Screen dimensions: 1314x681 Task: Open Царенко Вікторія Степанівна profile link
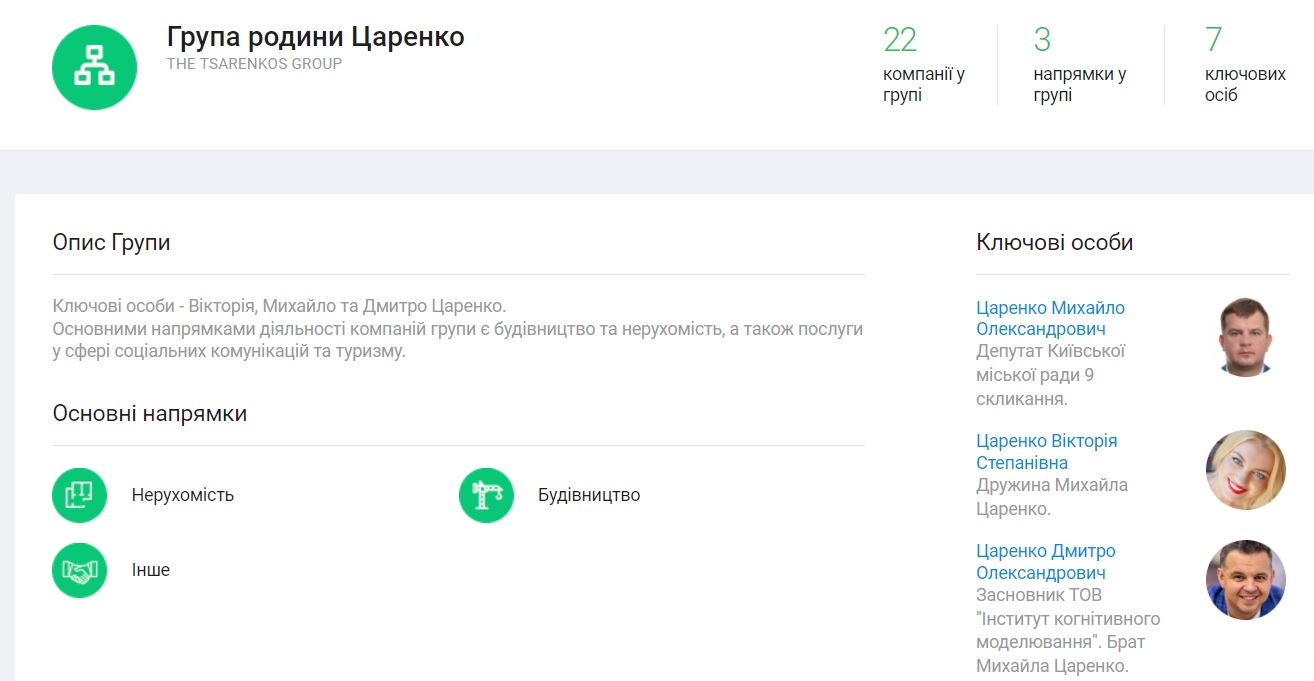tap(1046, 452)
